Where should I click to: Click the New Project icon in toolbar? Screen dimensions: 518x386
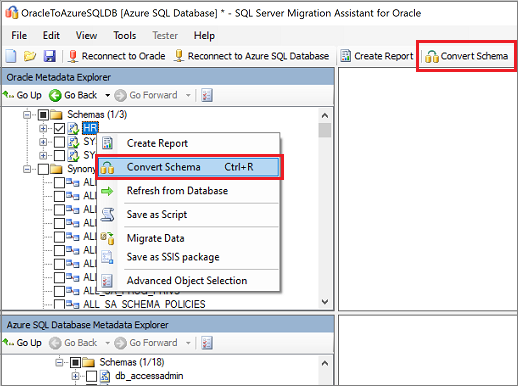[x=11, y=56]
